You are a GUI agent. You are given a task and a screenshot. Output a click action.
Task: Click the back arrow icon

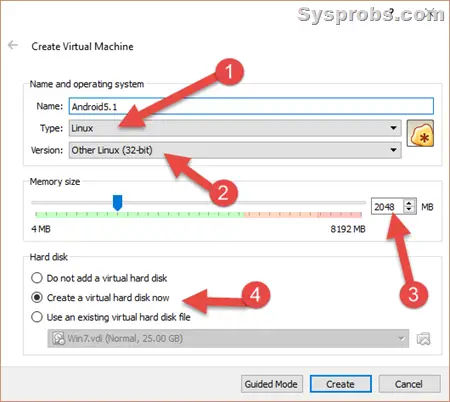tap(13, 45)
